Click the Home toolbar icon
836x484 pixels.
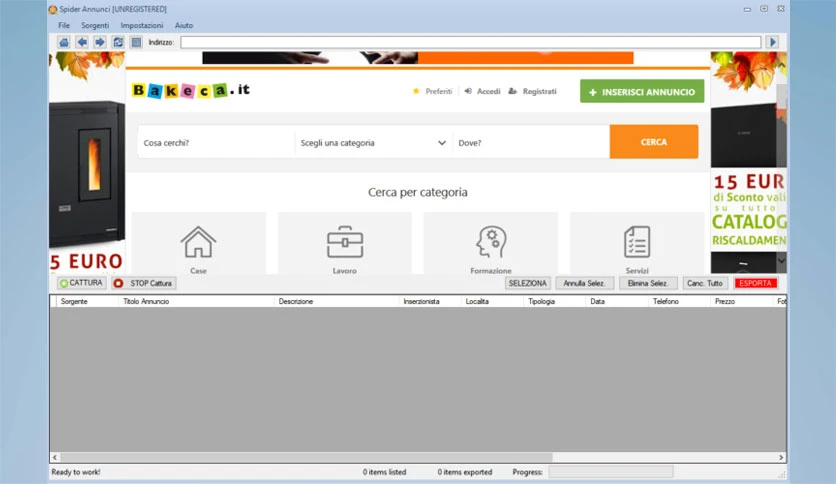(x=64, y=42)
